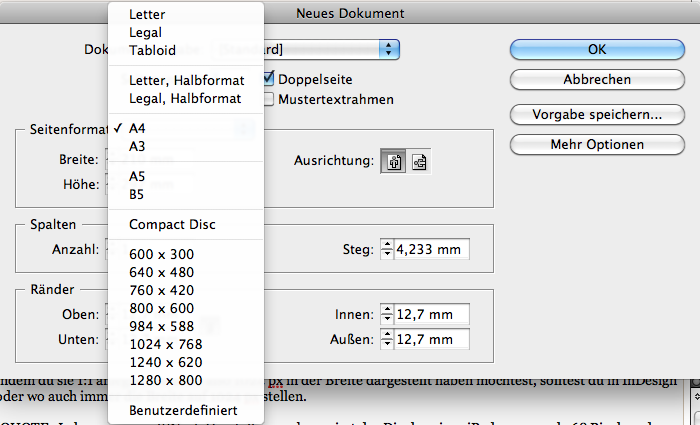
Task: Click the Innen margin field
Action: point(432,314)
